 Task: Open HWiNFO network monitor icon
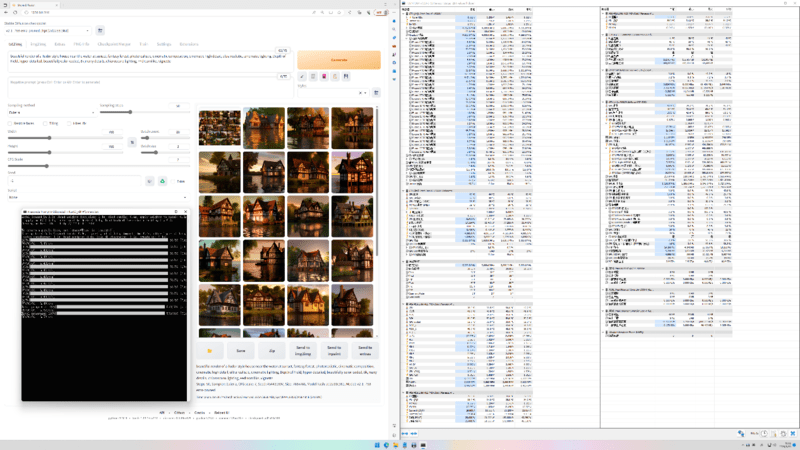(741, 434)
